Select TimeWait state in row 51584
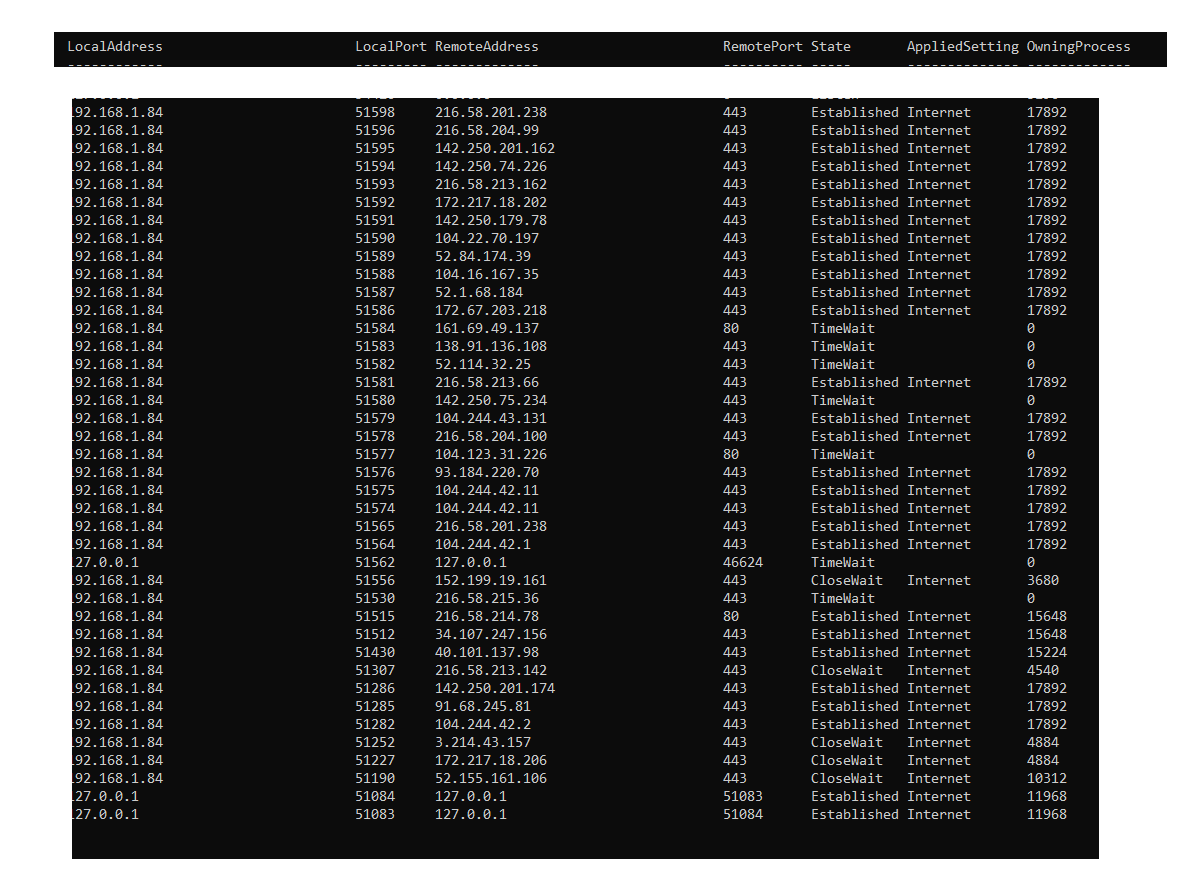This screenshot has height=886, width=1184. point(843,329)
